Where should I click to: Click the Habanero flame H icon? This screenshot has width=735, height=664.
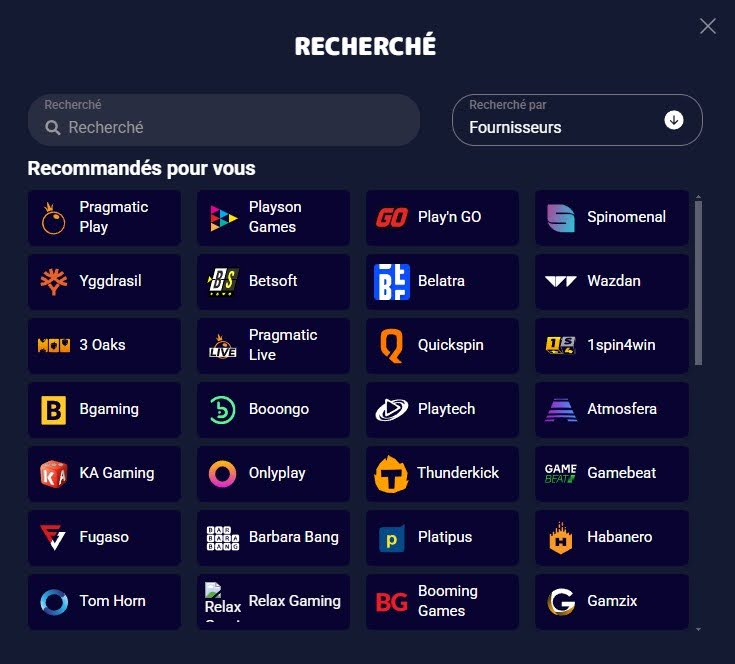click(x=561, y=537)
